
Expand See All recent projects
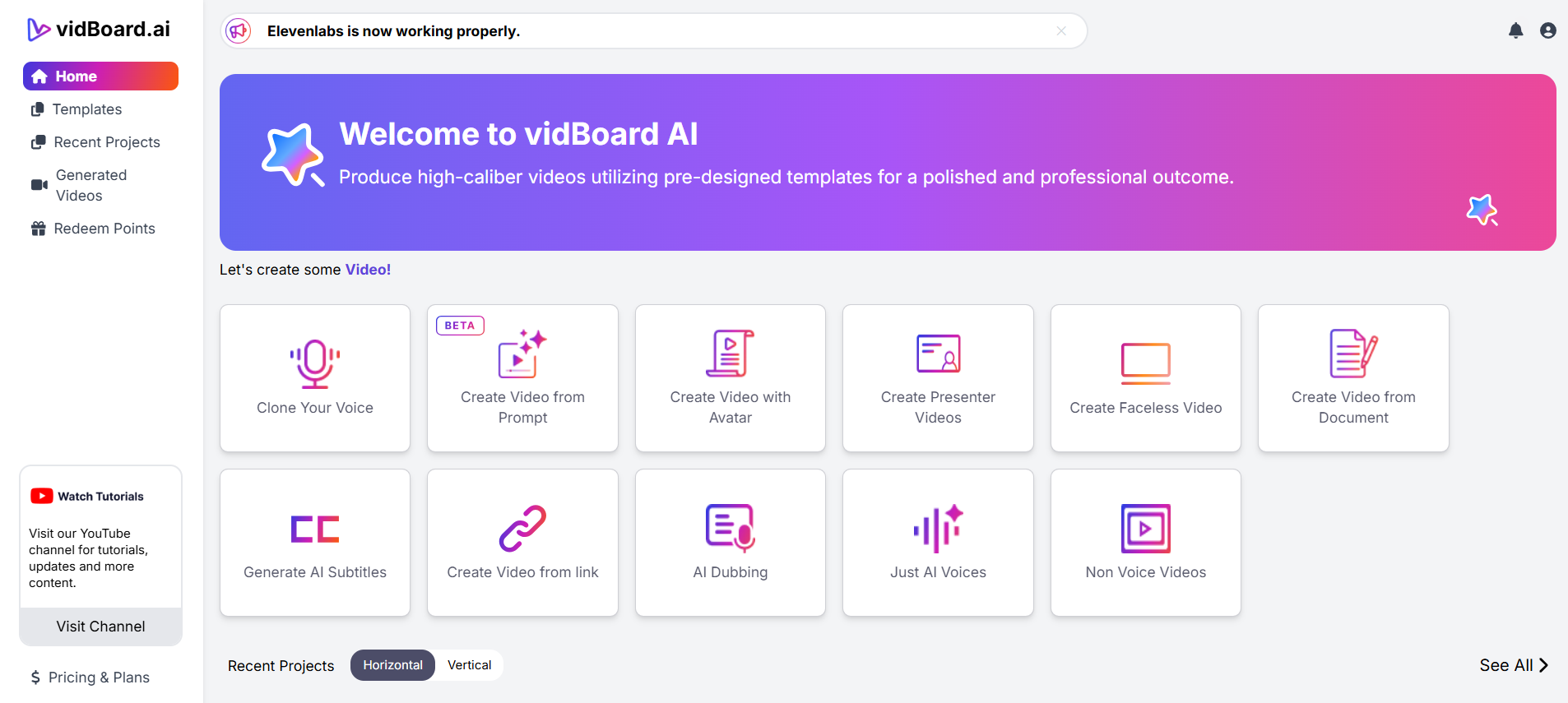pyautogui.click(x=1513, y=665)
